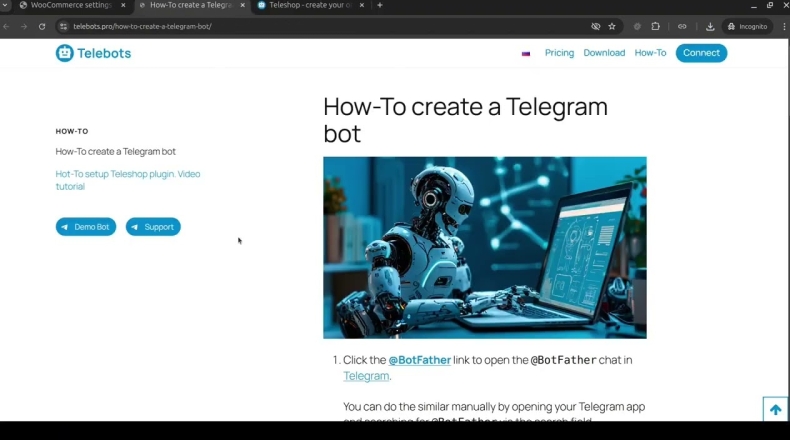Close the Teleshop browser tab
The width and height of the screenshot is (790, 440).
coord(361,5)
